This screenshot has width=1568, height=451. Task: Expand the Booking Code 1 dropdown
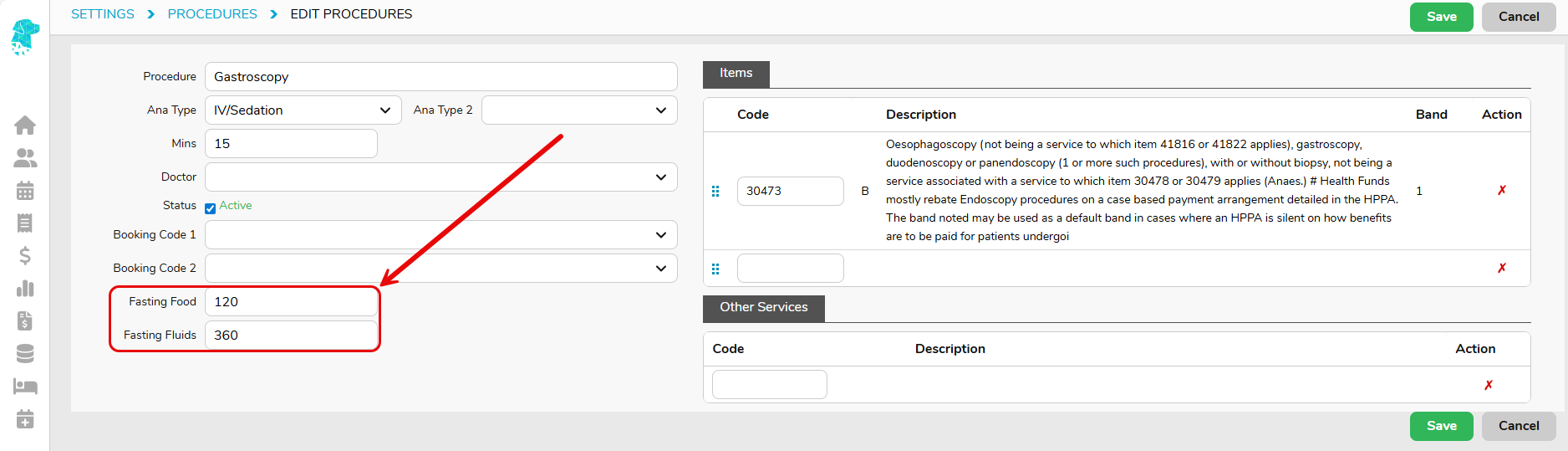click(440, 235)
